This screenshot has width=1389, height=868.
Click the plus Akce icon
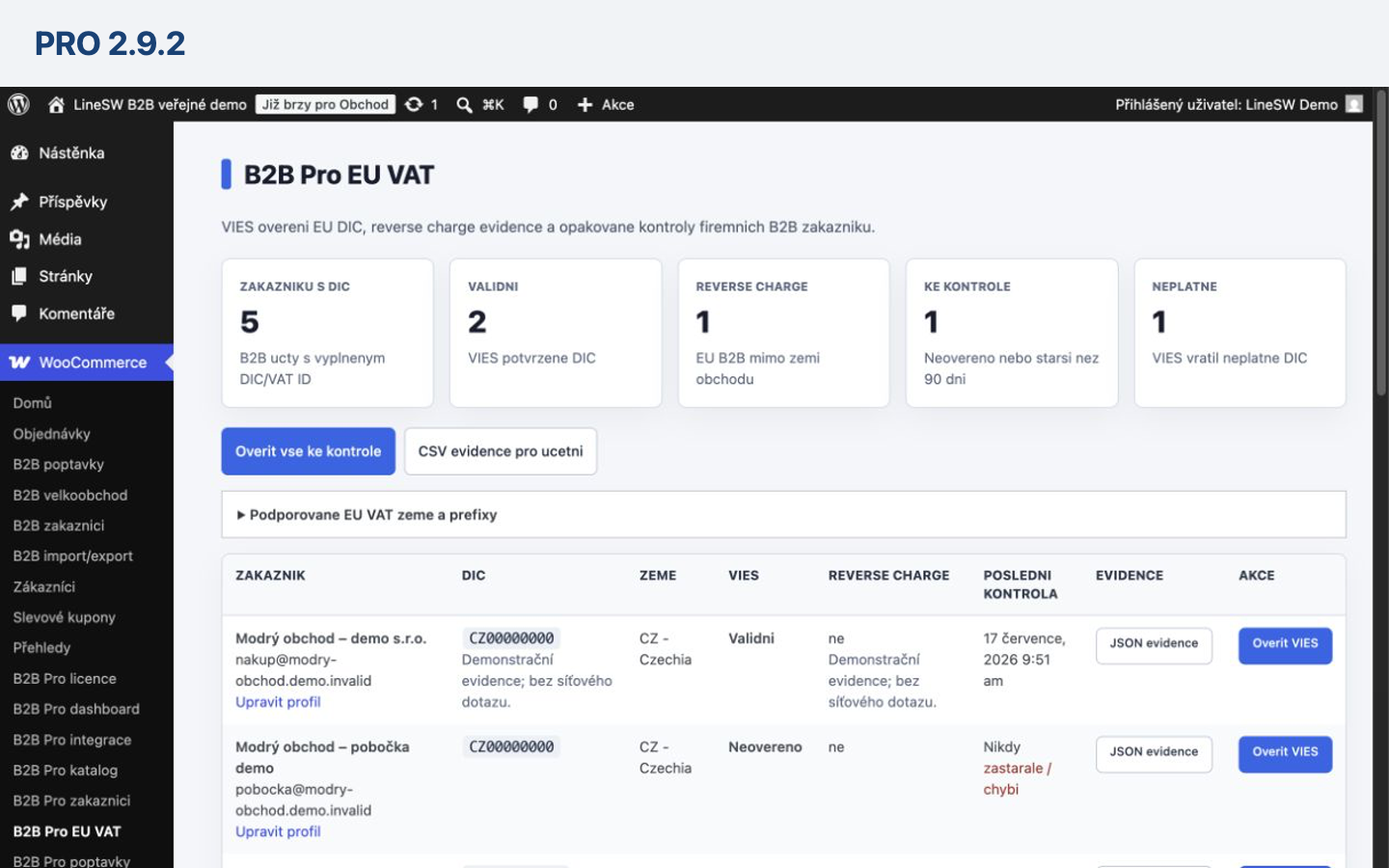click(585, 104)
